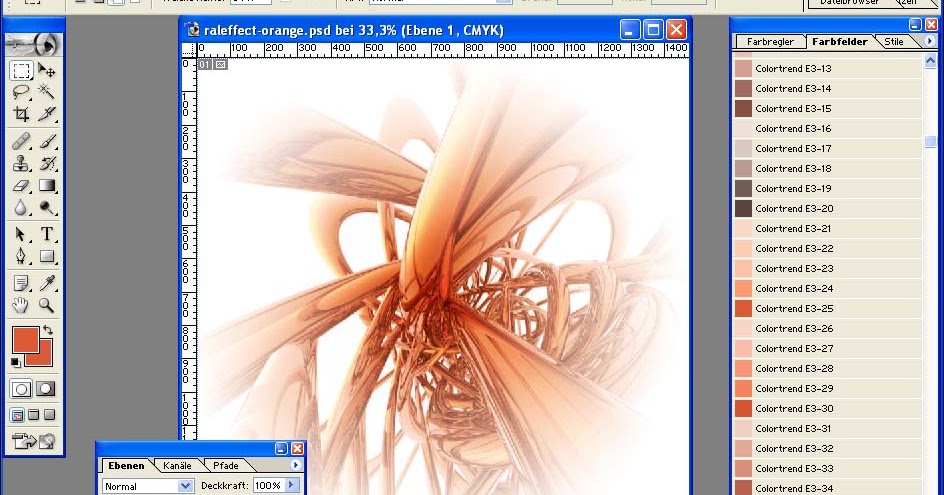Viewport: 944px width, 495px height.
Task: Open the Deckkraft slider arrow
Action: 291,485
